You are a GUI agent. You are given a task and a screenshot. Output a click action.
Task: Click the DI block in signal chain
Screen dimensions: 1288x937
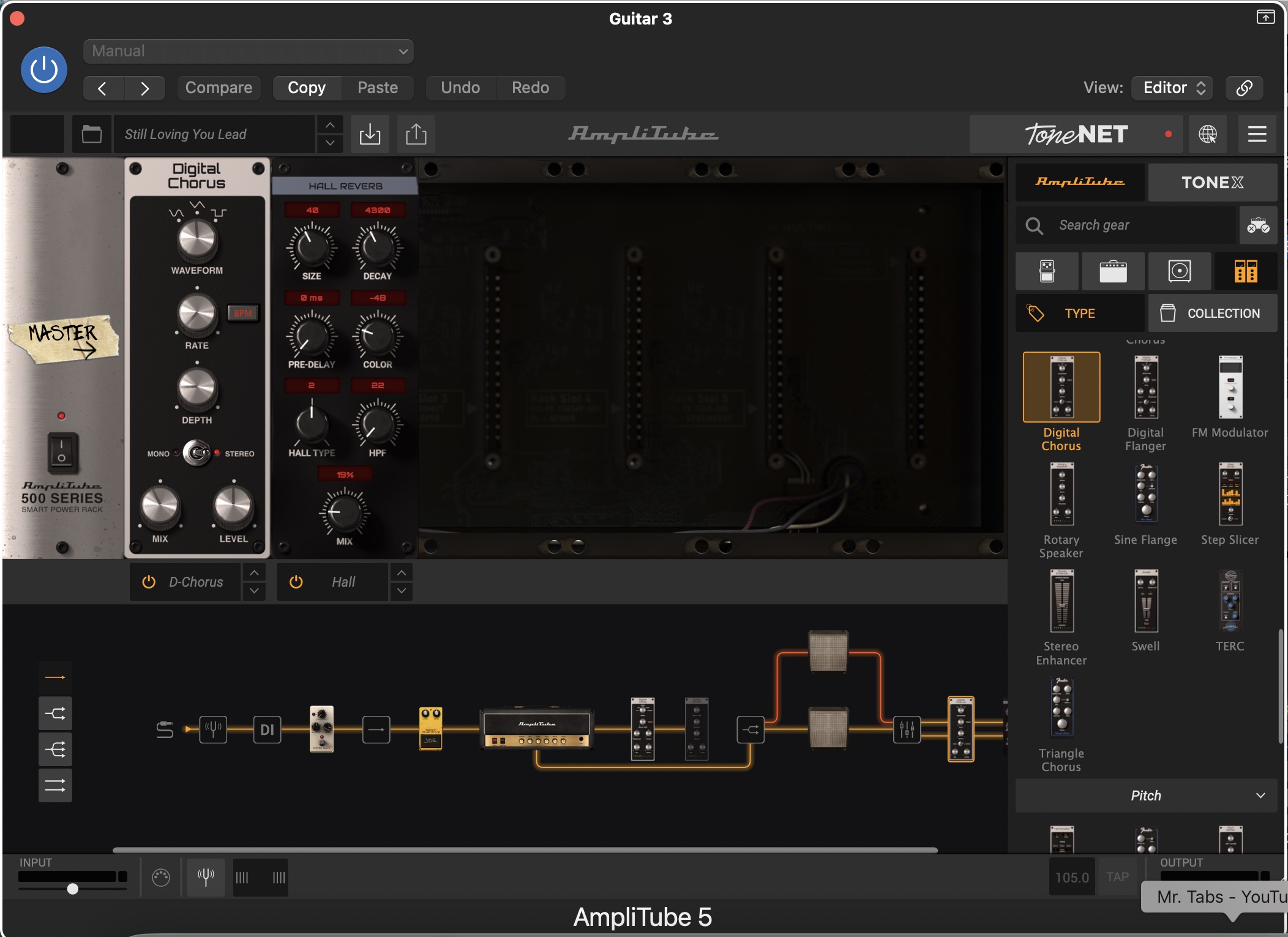pos(268,729)
